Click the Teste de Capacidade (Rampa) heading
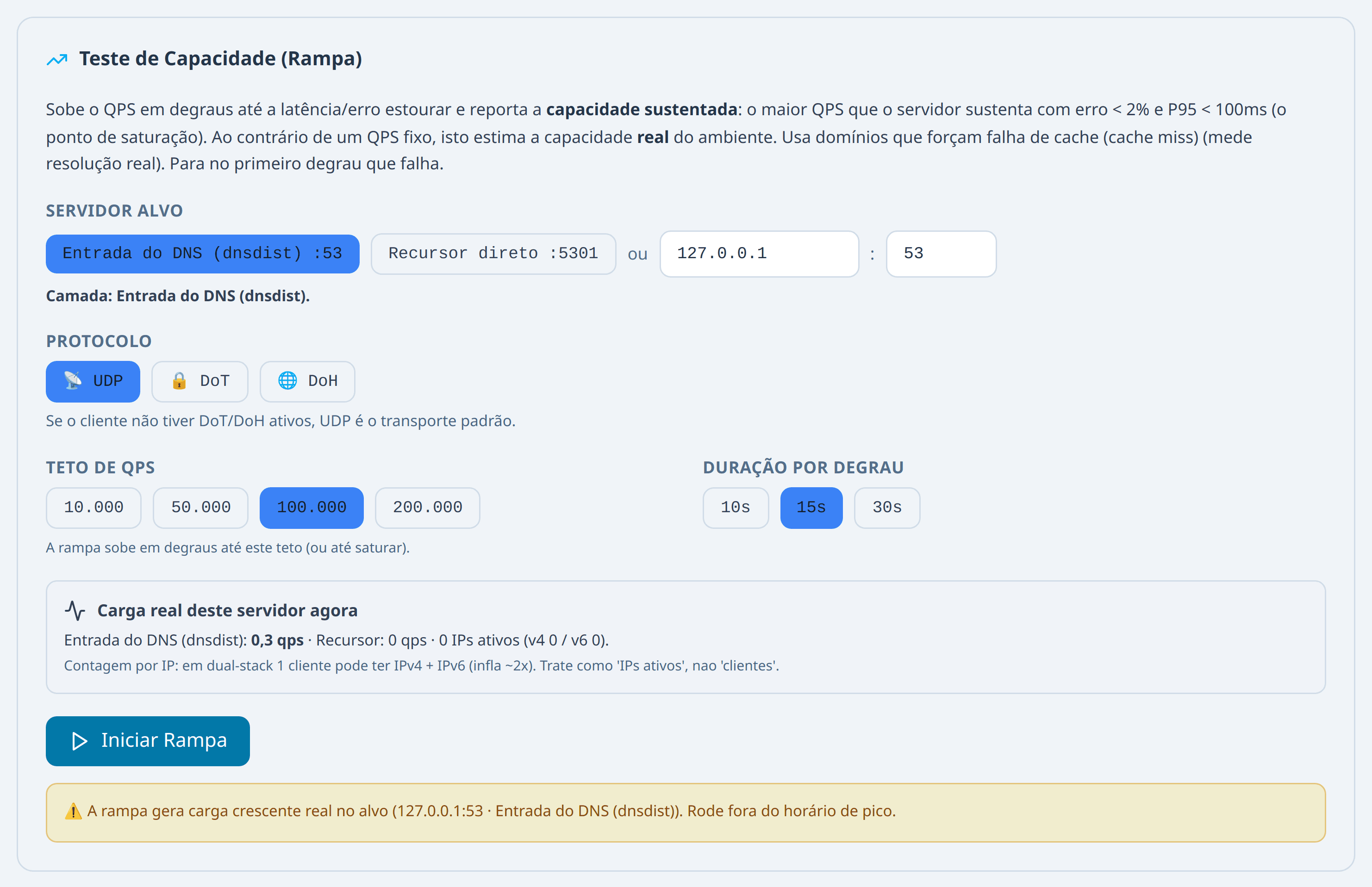 click(221, 59)
